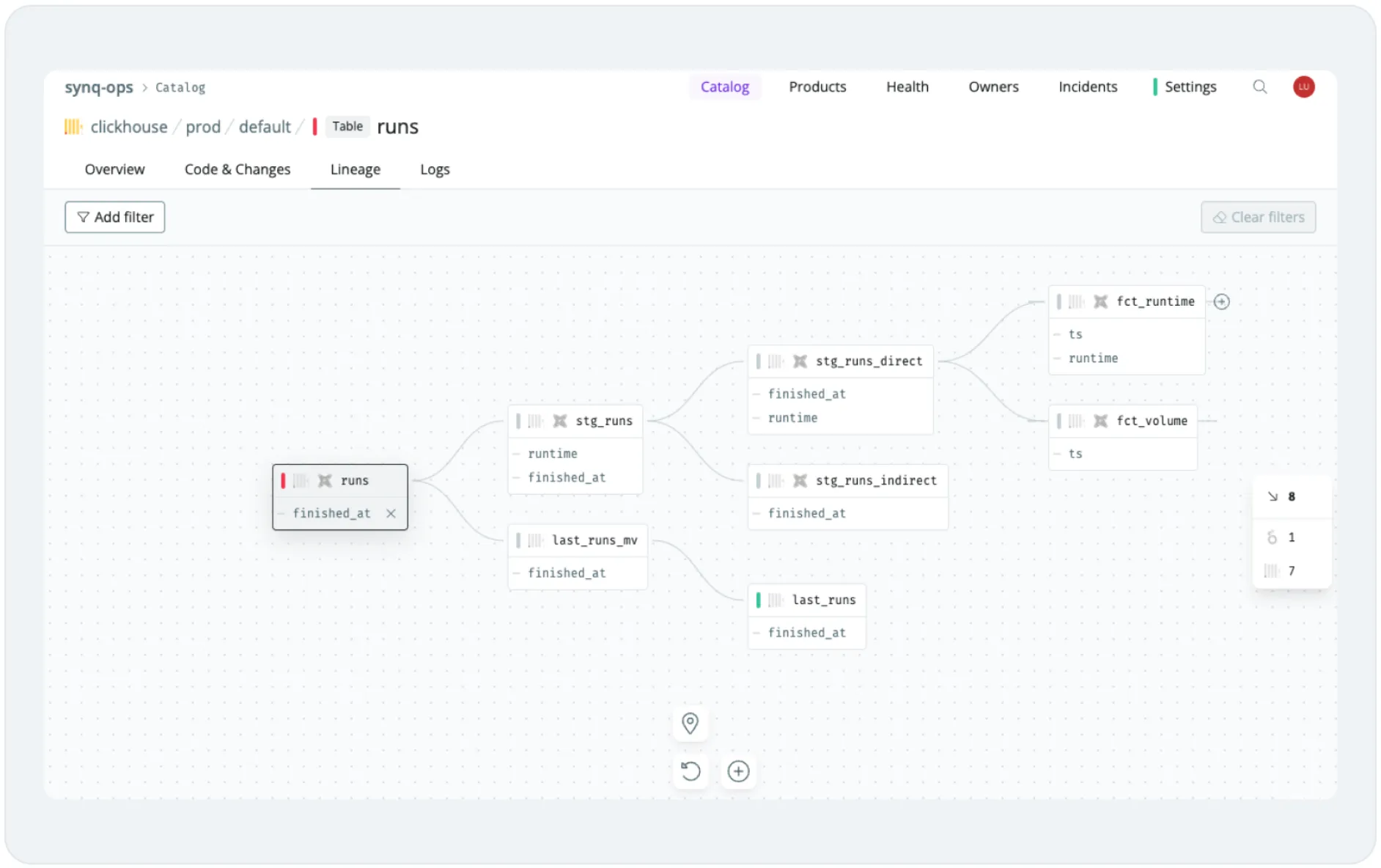Open the Health menu item
The width and height of the screenshot is (1381, 868).
pyautogui.click(x=907, y=87)
